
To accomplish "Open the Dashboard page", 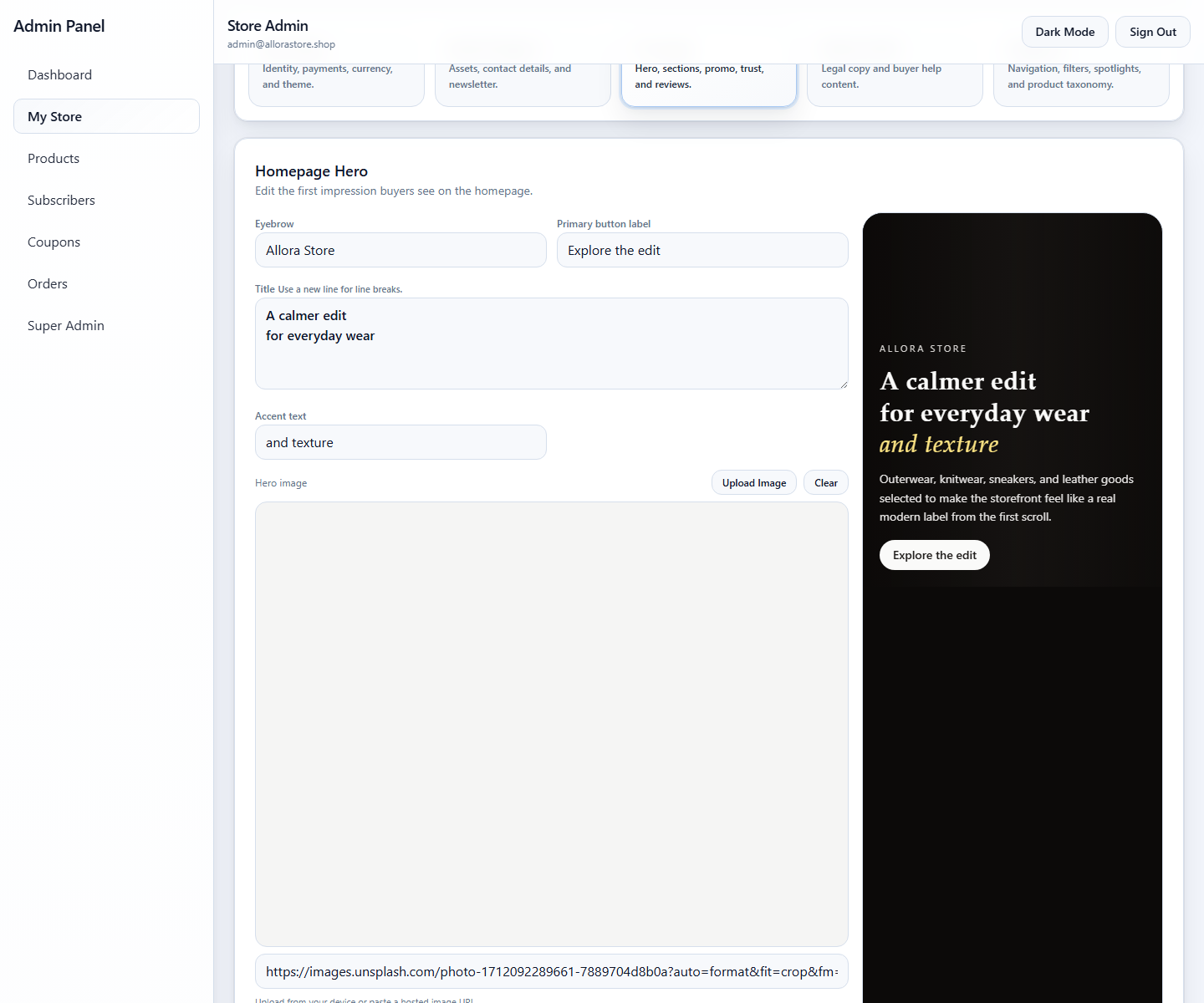I will coord(59,74).
